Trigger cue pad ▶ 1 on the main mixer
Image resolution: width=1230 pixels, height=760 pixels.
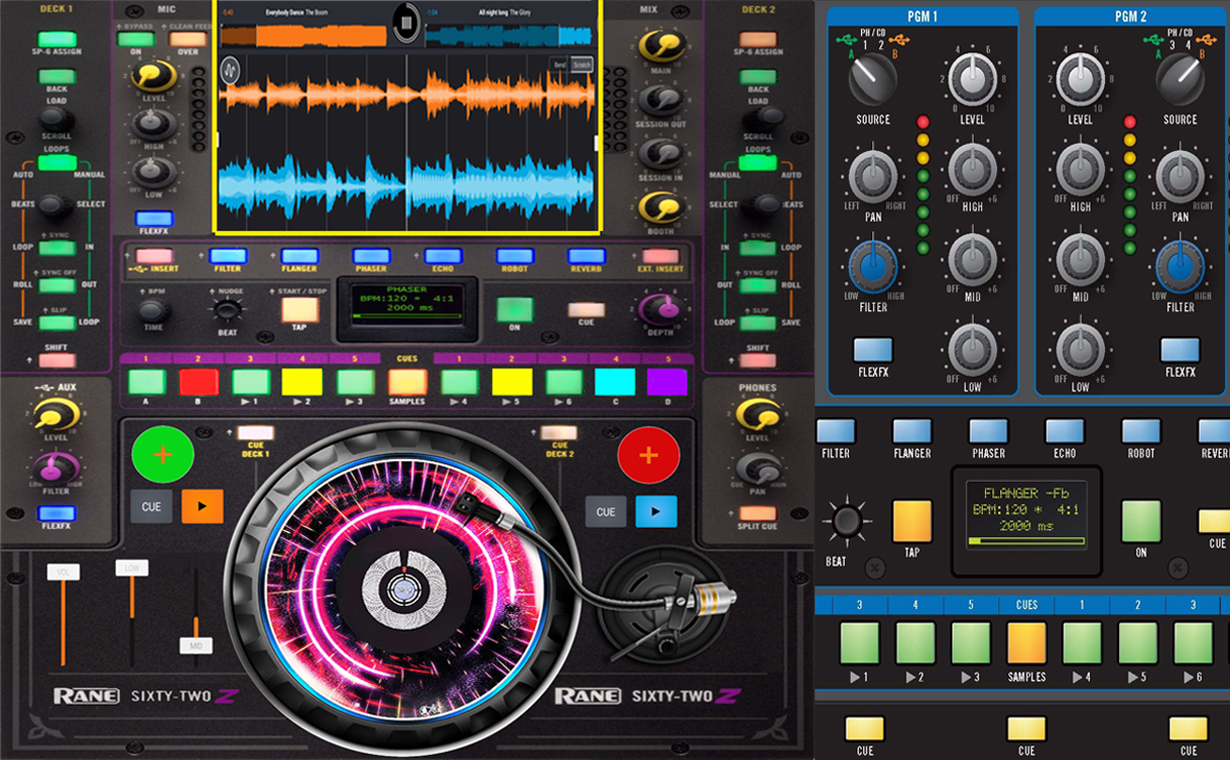point(252,382)
